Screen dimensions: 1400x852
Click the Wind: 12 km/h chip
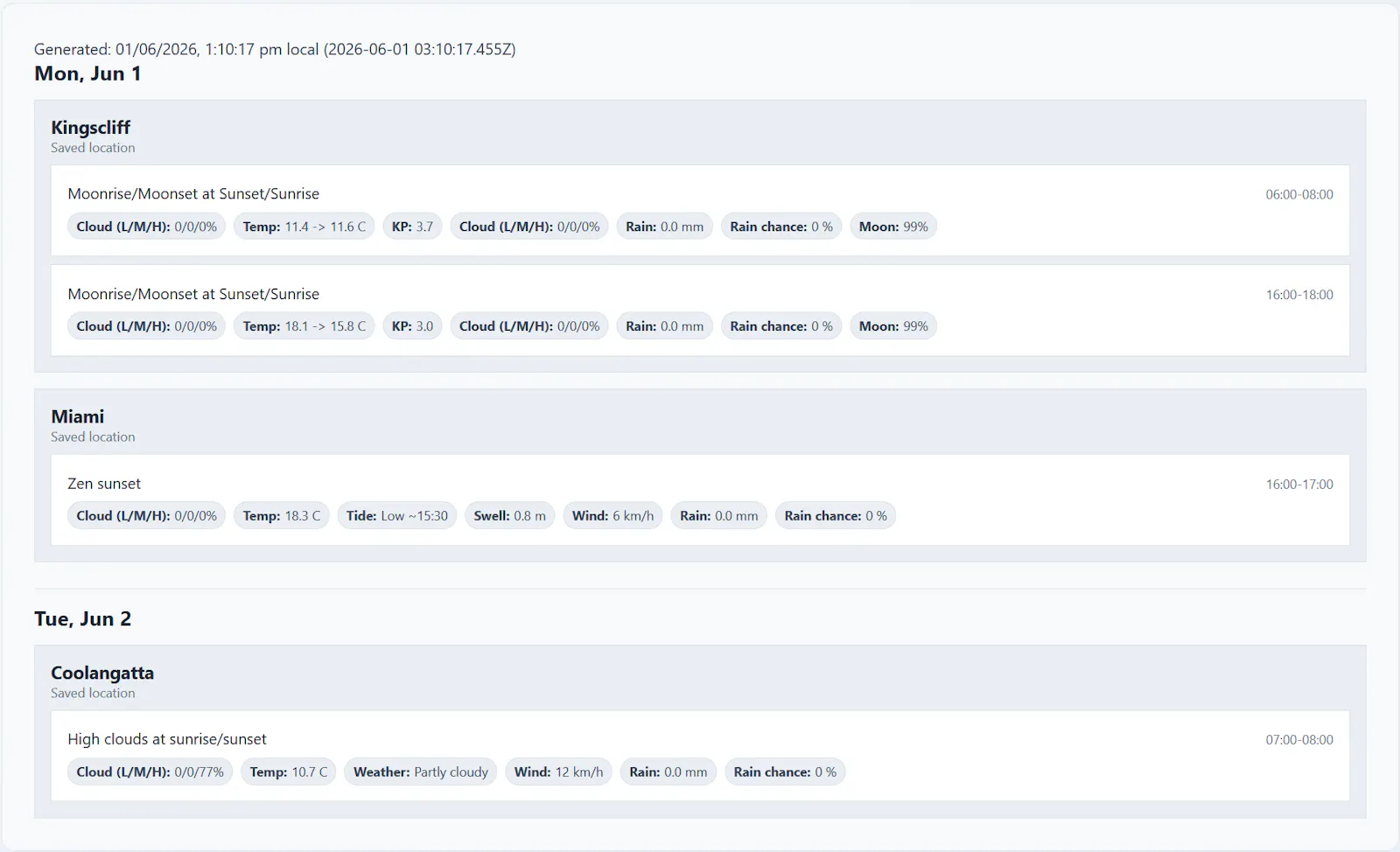click(x=559, y=772)
